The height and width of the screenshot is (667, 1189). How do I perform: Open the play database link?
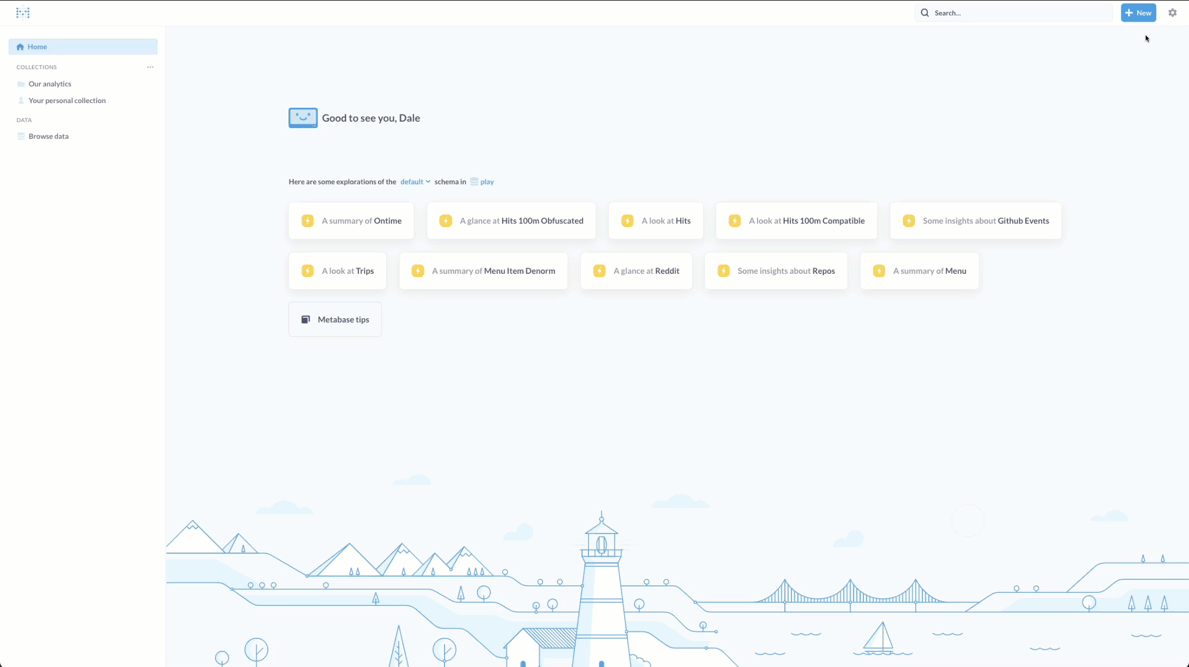coord(486,182)
